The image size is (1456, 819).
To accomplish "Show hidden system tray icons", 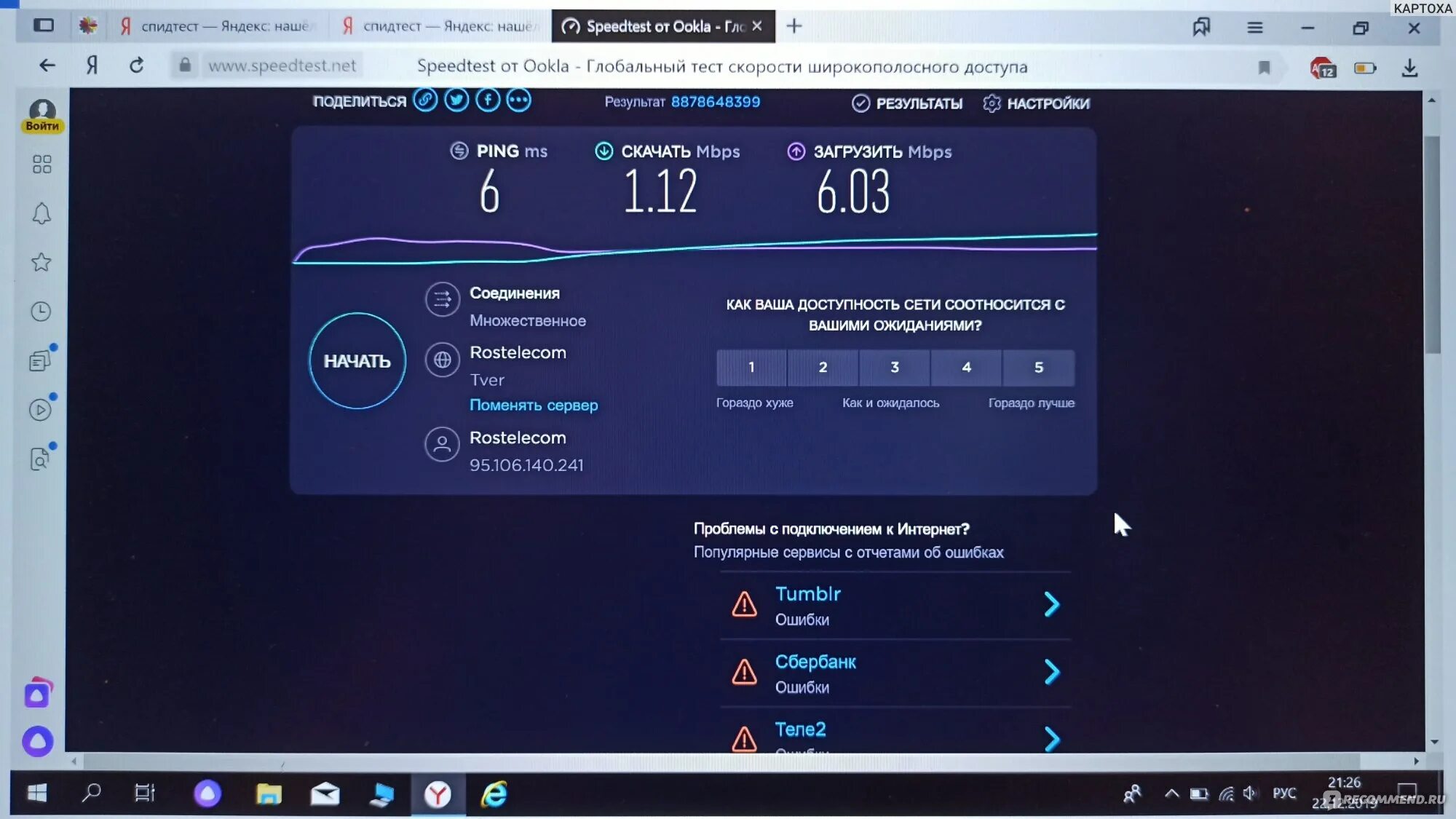I will [x=1171, y=794].
